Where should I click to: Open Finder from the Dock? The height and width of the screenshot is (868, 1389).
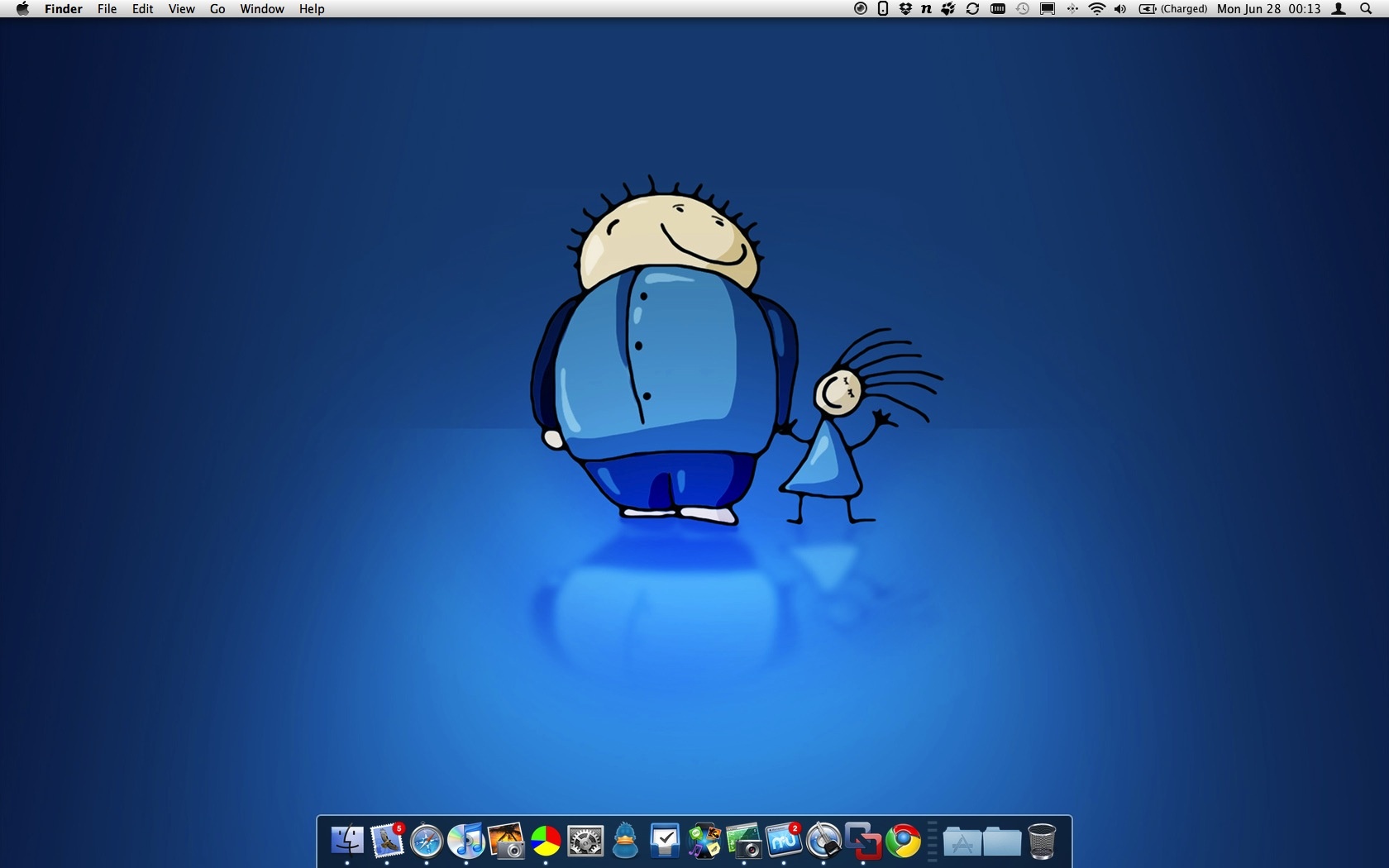347,841
